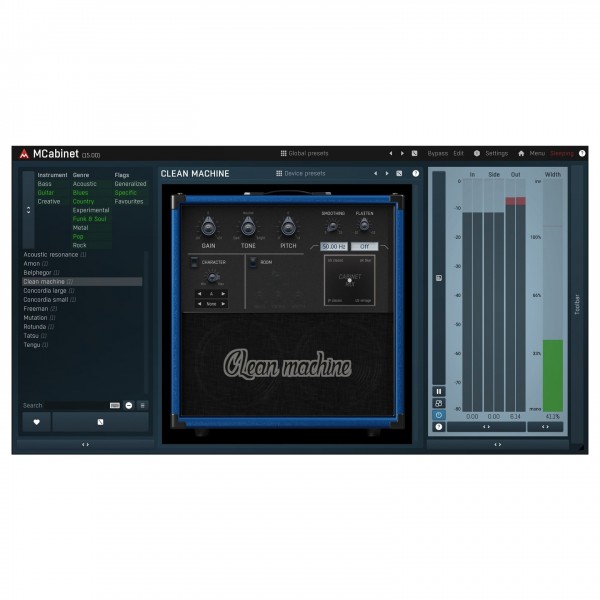This screenshot has height=600, width=600.
Task: Toggle Creative instrument filter
Action: click(x=49, y=202)
